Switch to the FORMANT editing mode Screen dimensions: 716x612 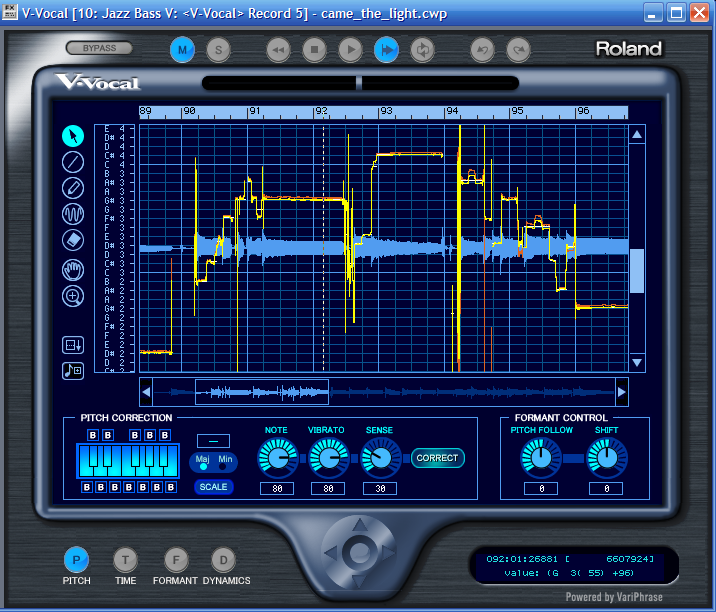coord(176,559)
